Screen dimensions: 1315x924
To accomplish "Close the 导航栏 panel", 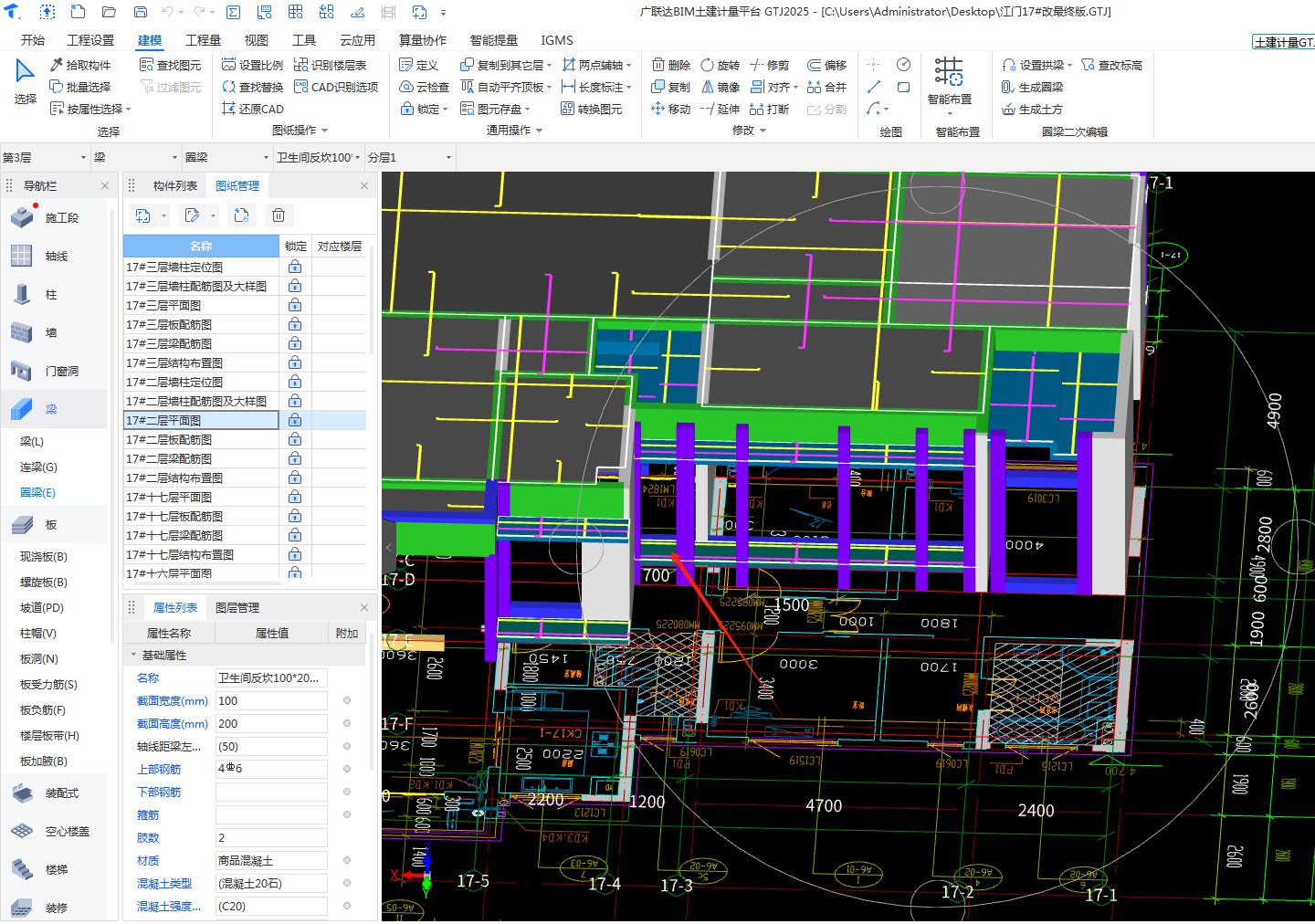I will tap(105, 185).
